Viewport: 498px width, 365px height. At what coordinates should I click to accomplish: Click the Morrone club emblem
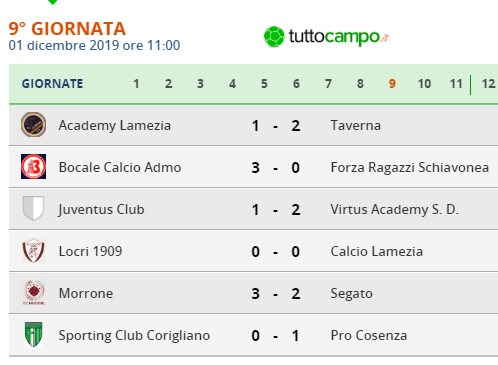tap(33, 293)
